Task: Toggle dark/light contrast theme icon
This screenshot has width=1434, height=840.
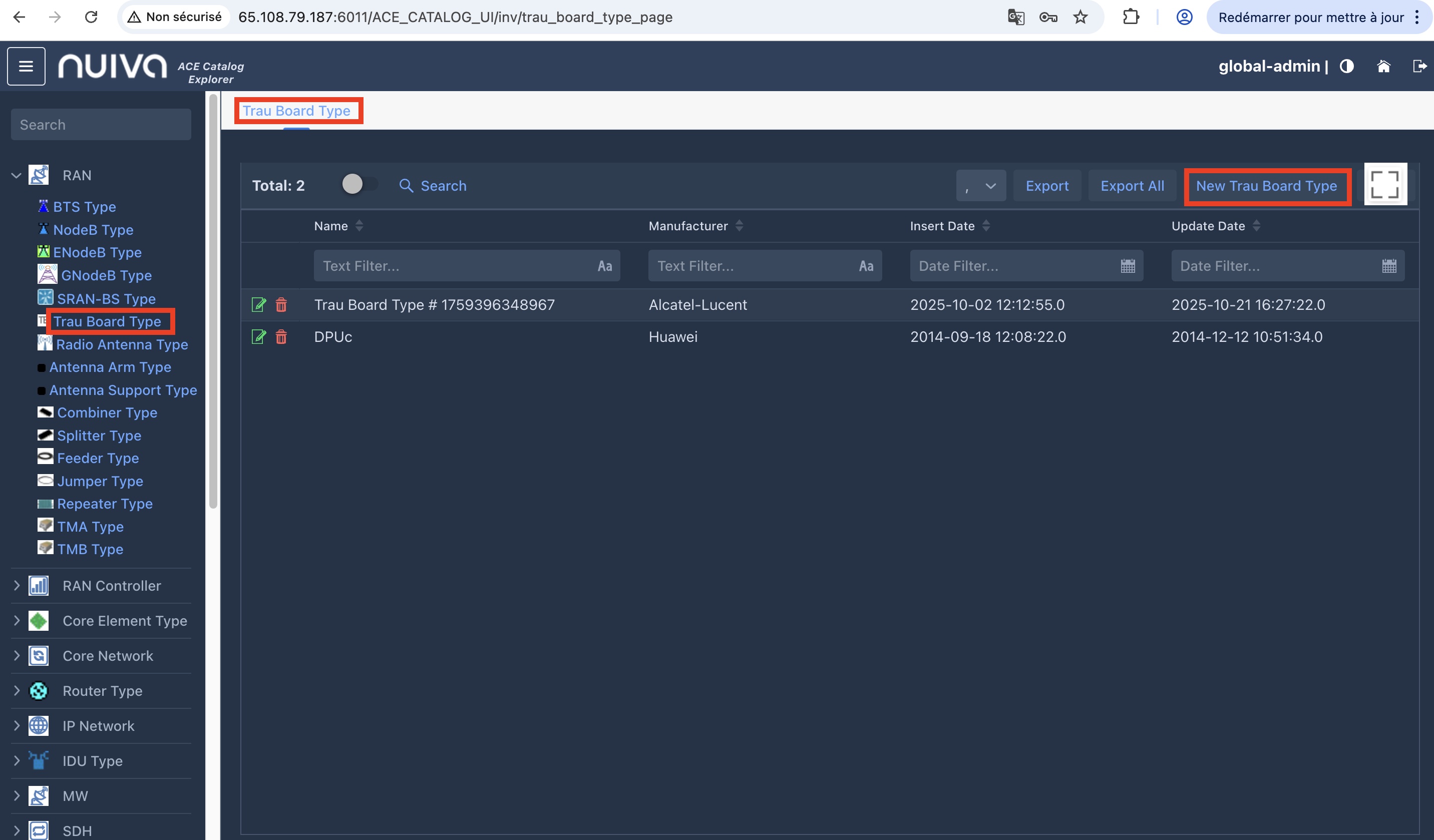Action: (x=1346, y=66)
